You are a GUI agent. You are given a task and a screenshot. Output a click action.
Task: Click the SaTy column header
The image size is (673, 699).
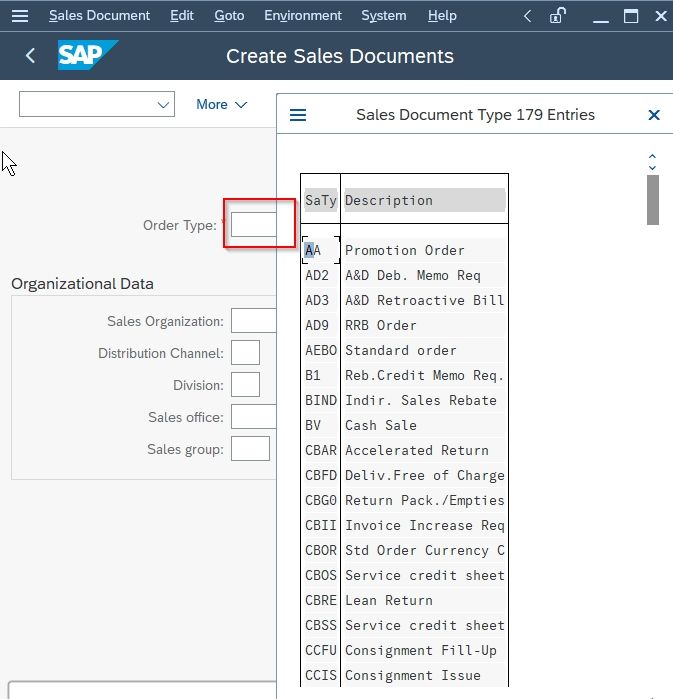click(320, 201)
